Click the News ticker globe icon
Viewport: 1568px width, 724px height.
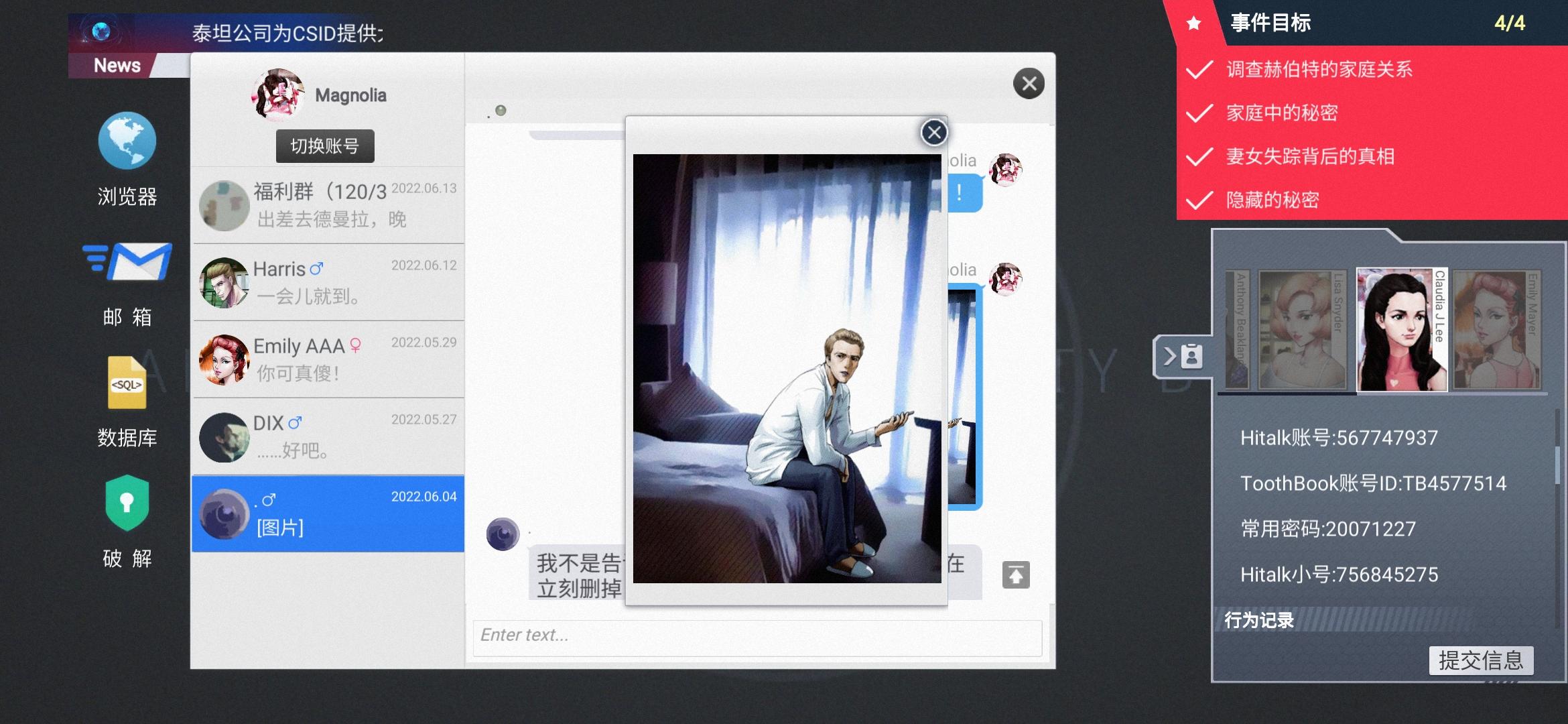point(102,31)
